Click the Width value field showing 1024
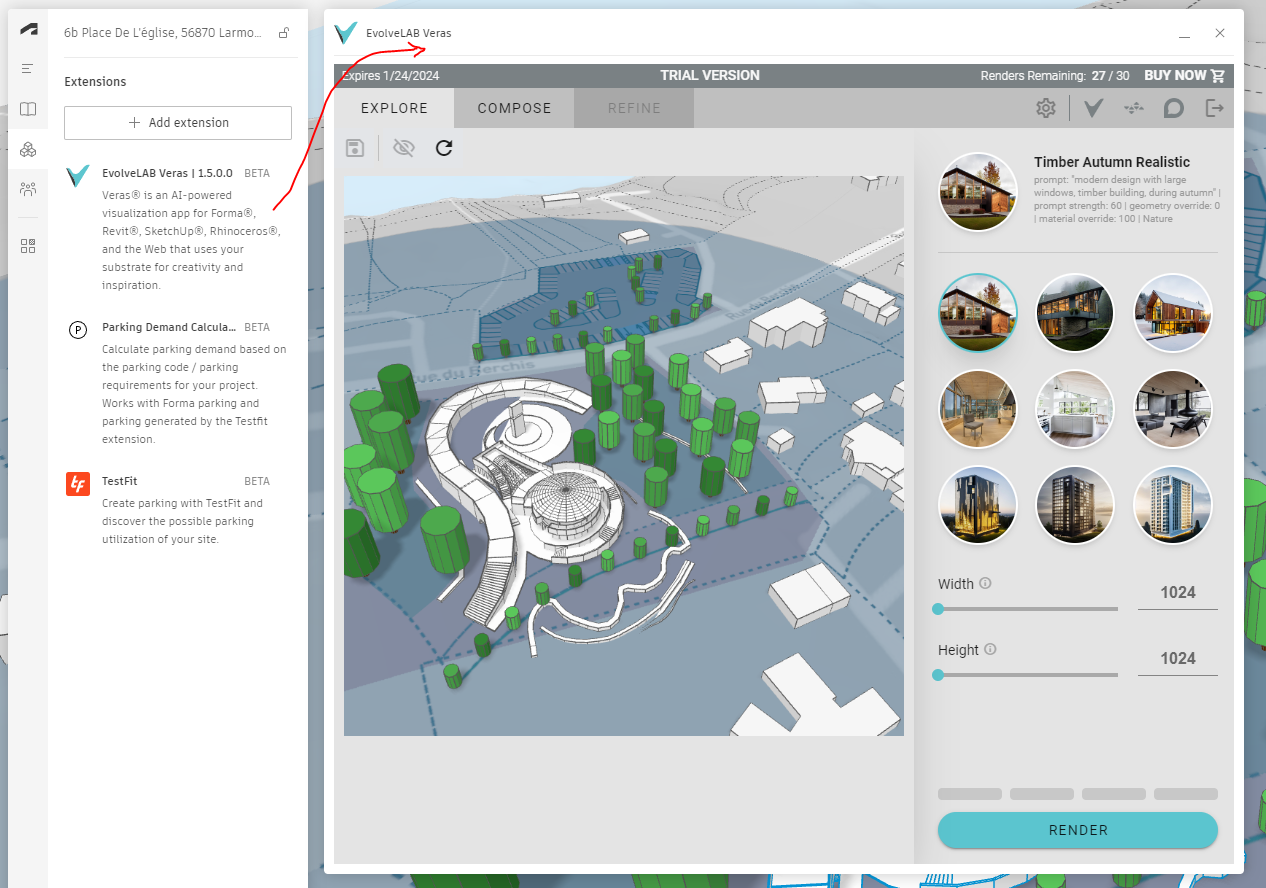The width and height of the screenshot is (1266, 888). point(1178,593)
